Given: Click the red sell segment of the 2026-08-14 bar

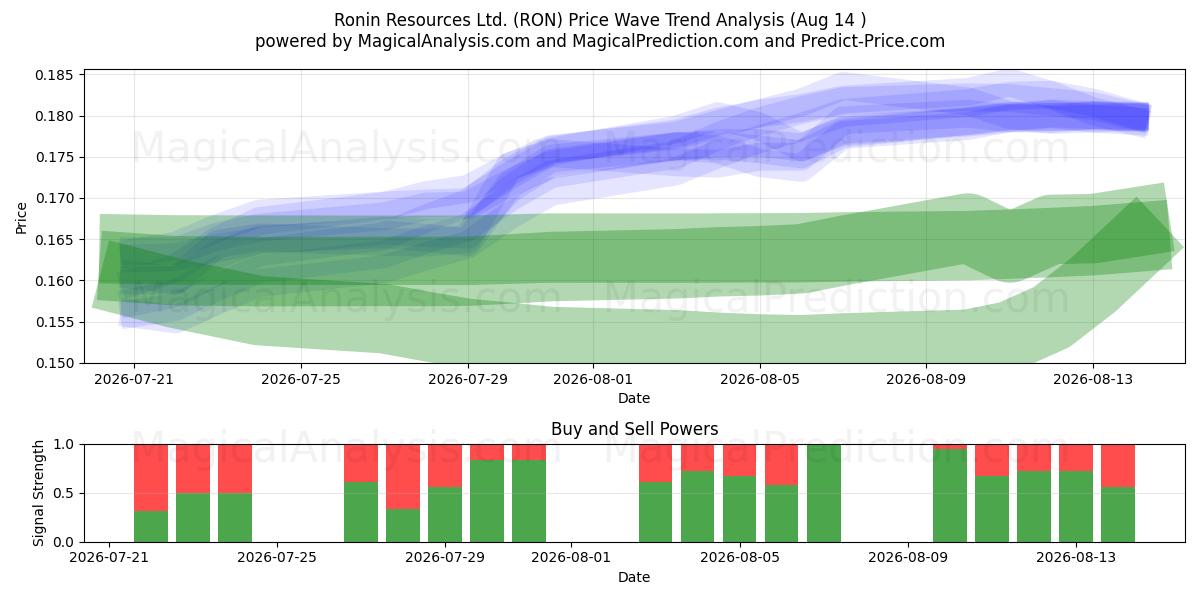Looking at the screenshot, I should coord(1118,465).
